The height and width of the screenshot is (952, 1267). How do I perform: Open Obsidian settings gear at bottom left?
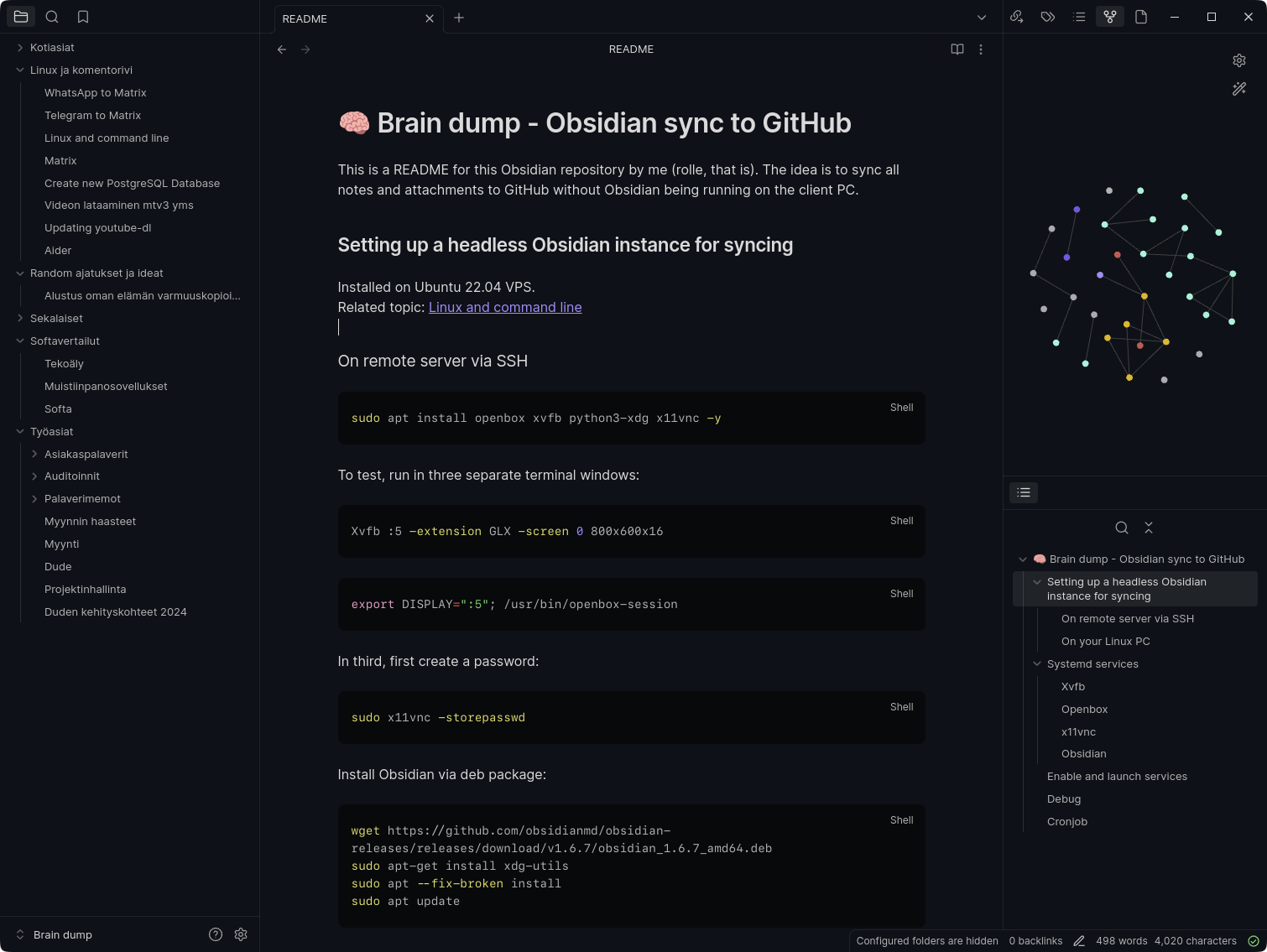[x=241, y=934]
